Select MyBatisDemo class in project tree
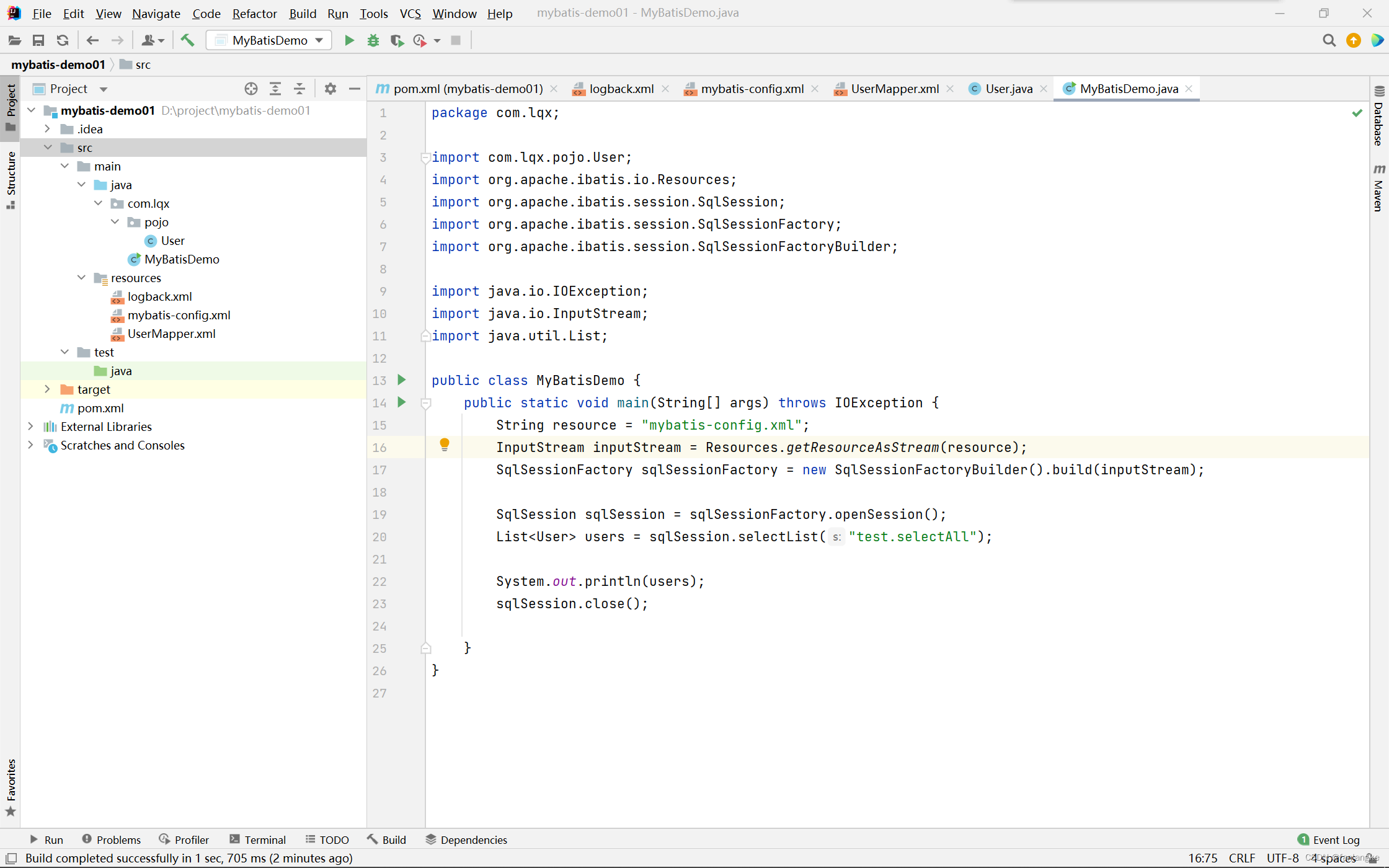This screenshot has width=1389, height=868. click(x=182, y=259)
